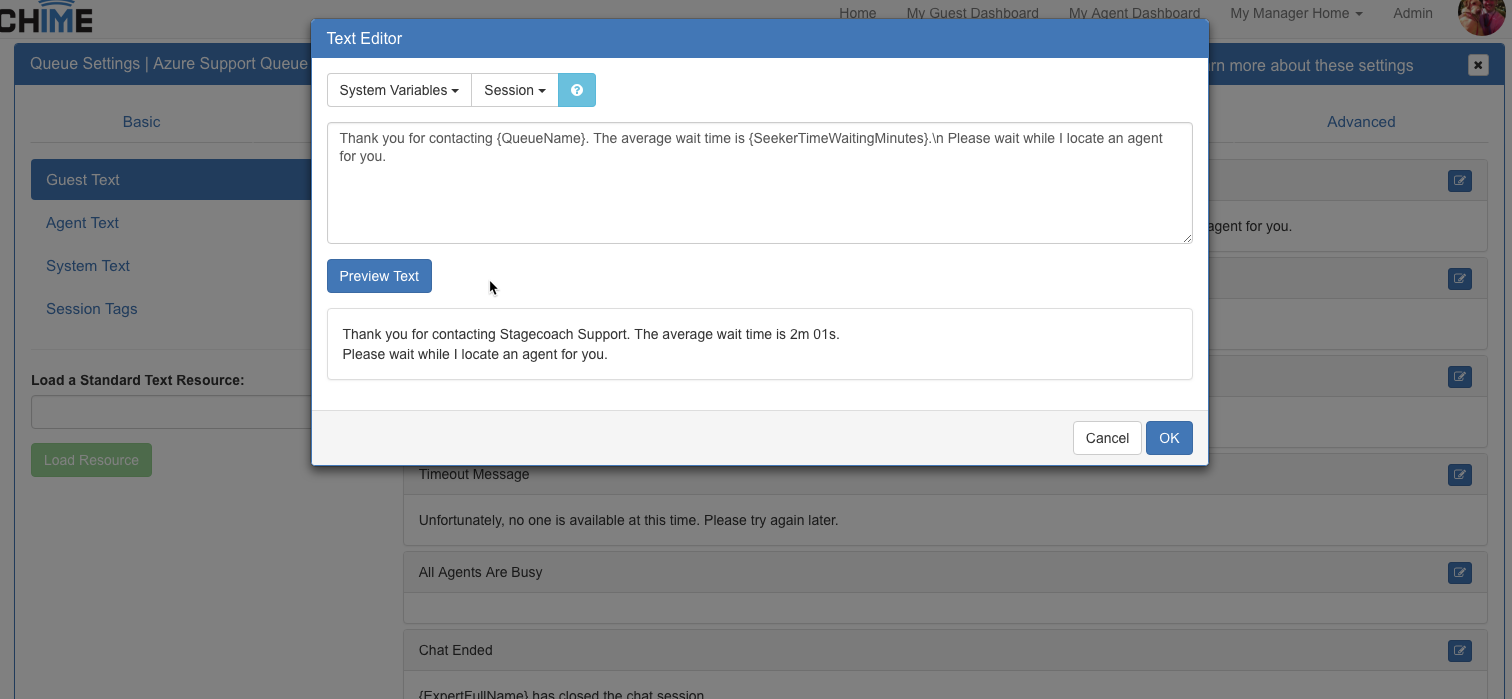Select System Text in the sidebar
Screen dimensions: 1512x699
click(88, 266)
